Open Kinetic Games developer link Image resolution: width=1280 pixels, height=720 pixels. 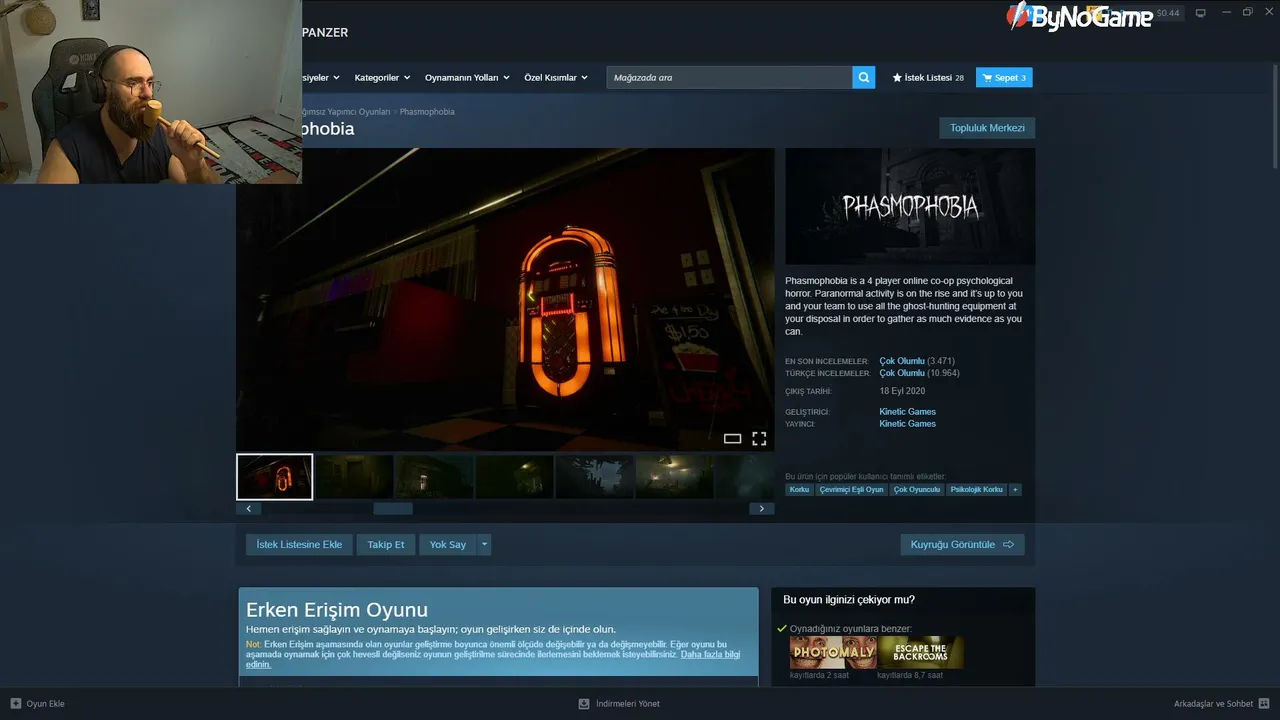(907, 412)
